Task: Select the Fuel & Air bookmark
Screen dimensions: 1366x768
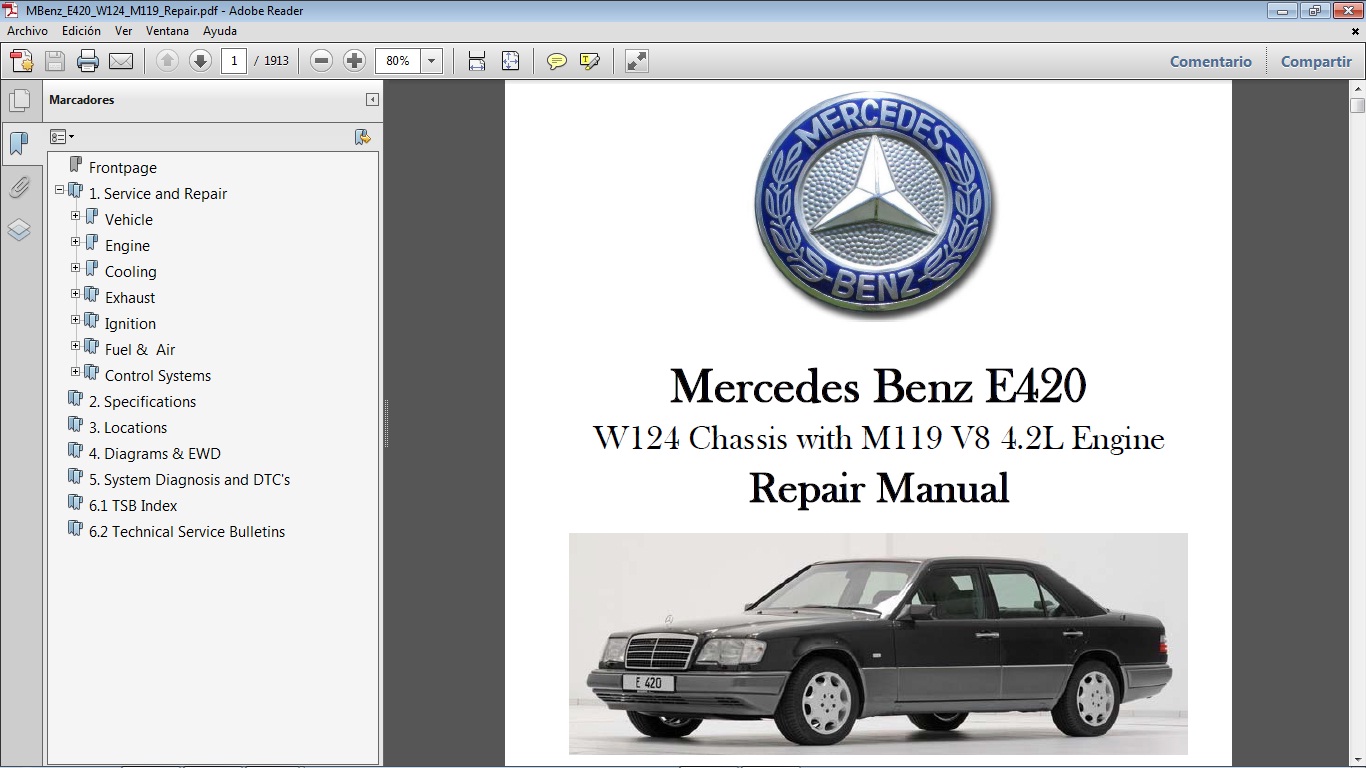Action: pos(140,350)
